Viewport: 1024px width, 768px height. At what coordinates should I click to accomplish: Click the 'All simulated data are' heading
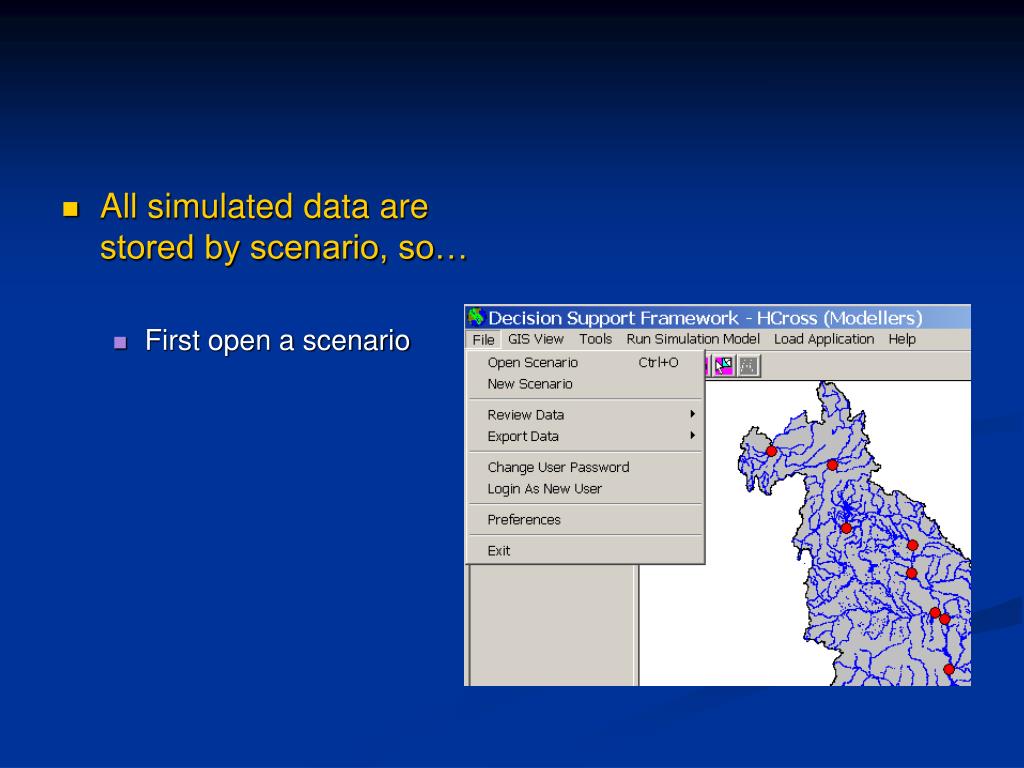pyautogui.click(x=264, y=206)
